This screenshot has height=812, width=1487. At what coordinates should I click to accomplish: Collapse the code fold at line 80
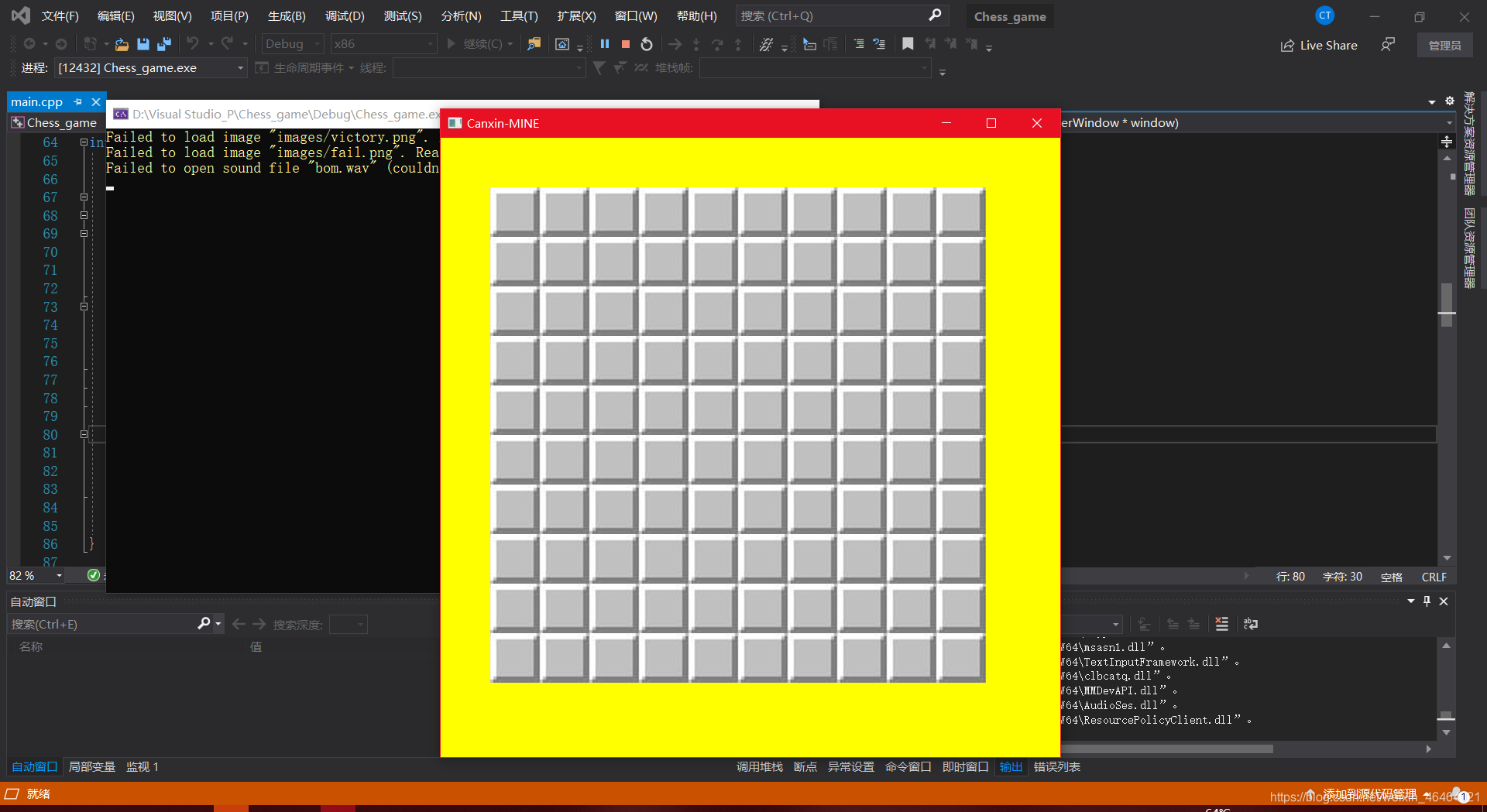[x=84, y=434]
